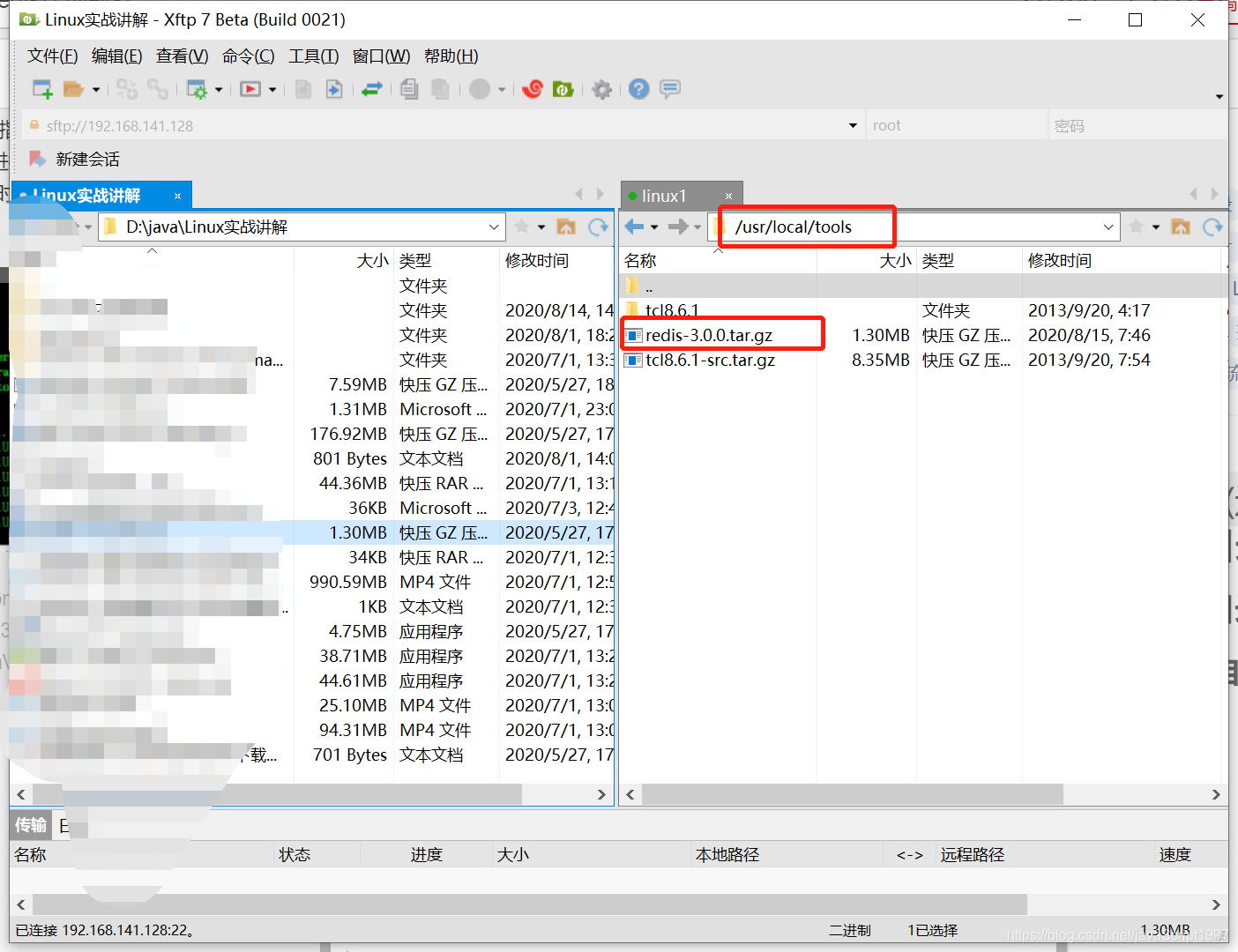
Task: Select the tcl8.6.1 folder
Action: pyautogui.click(x=672, y=311)
